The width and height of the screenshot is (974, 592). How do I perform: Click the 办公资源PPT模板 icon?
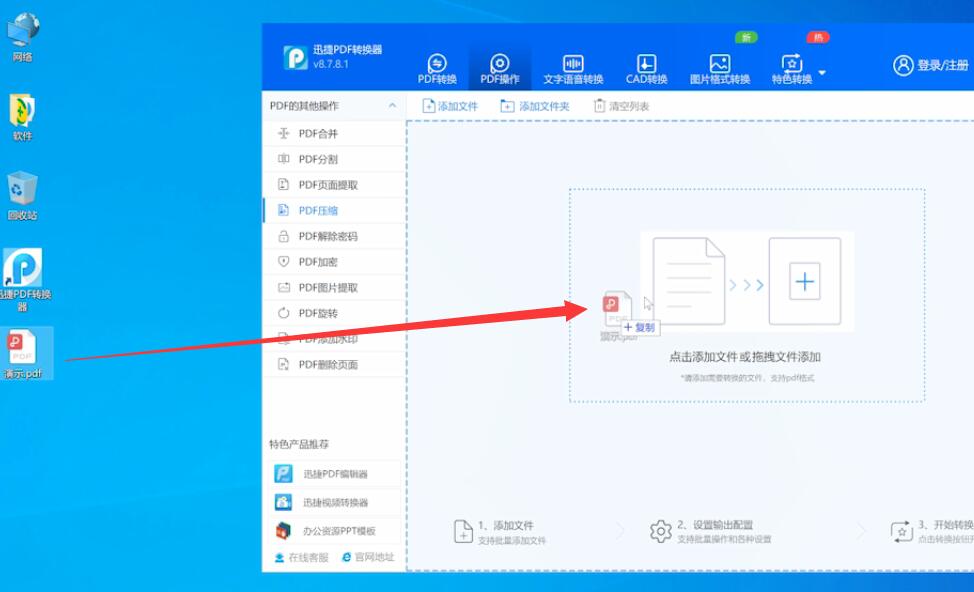pos(283,531)
